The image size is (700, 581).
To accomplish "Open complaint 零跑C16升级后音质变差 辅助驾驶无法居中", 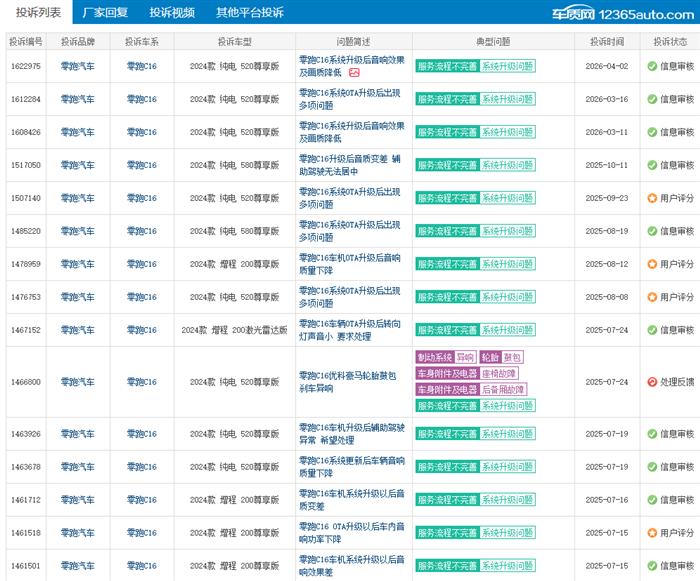I will (350, 165).
